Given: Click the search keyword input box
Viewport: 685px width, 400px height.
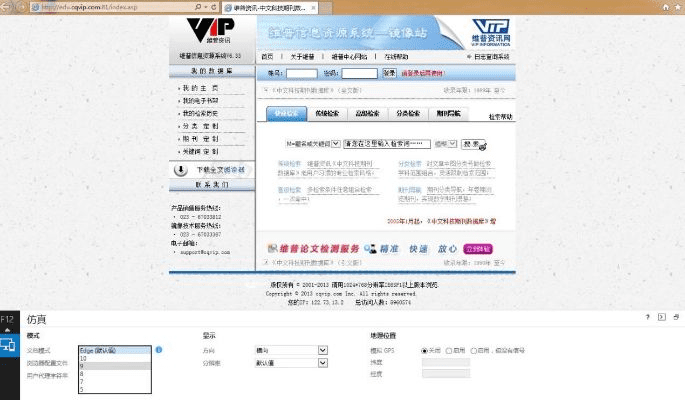Looking at the screenshot, I should [387, 144].
